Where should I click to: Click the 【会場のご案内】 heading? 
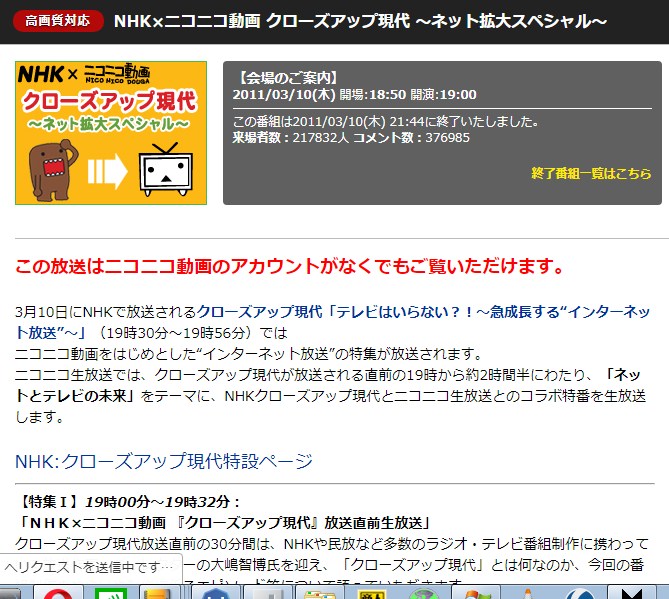287,77
